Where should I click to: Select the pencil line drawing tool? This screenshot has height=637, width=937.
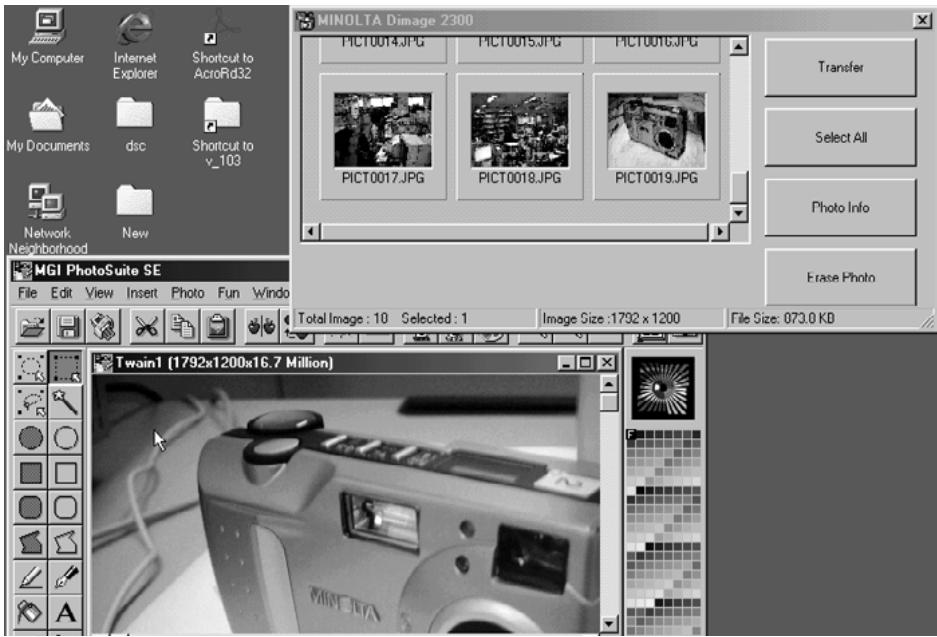(x=30, y=577)
